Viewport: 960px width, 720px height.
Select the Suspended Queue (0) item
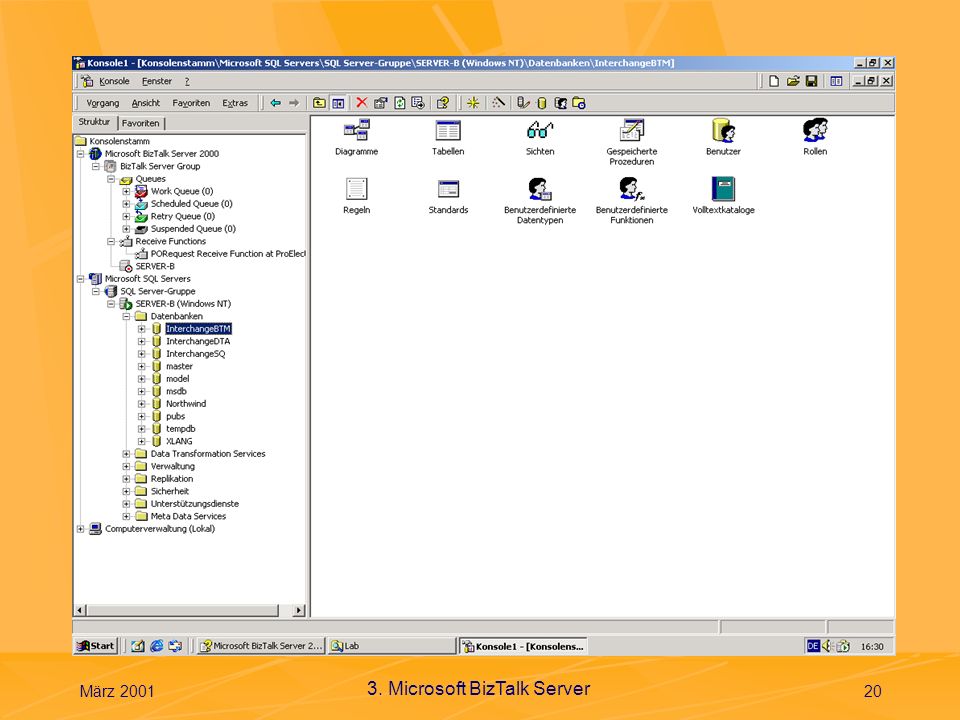tap(193, 228)
